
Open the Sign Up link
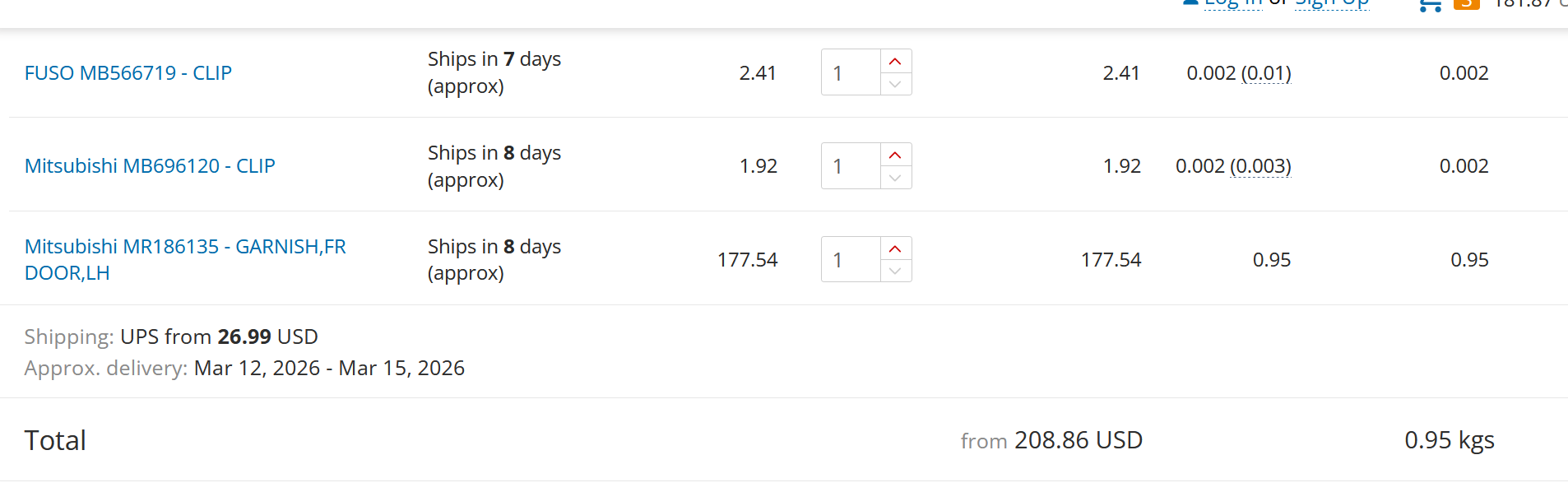1331,3
